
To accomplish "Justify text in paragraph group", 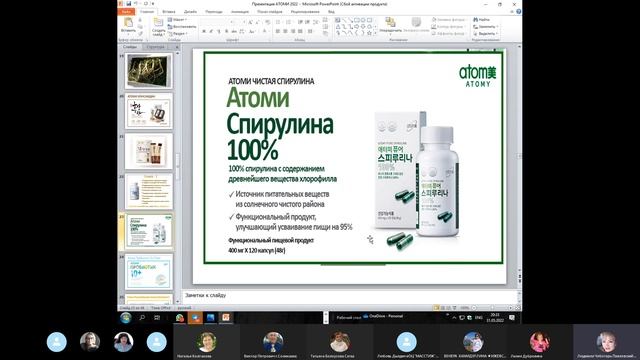I will 300,31.
